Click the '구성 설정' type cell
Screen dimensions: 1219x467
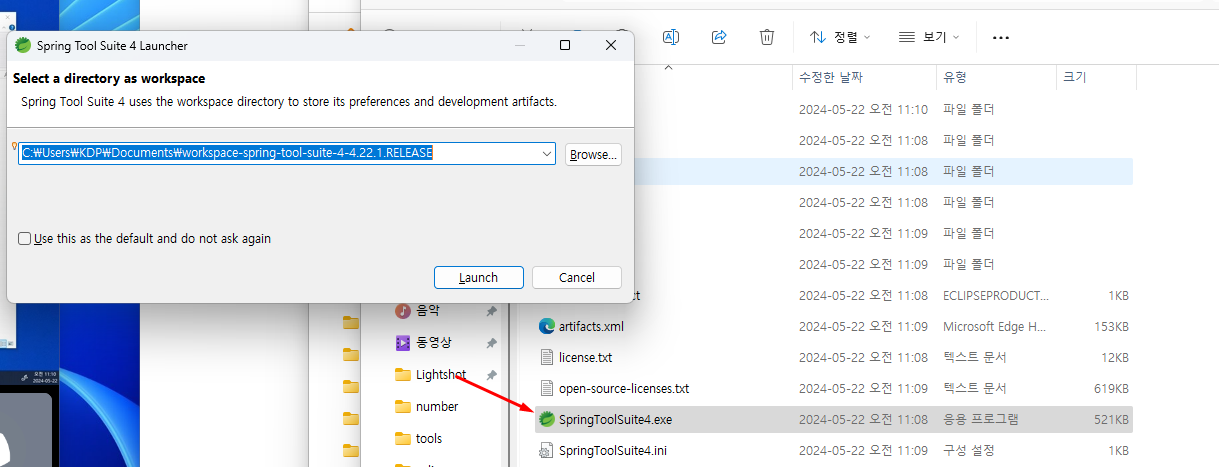pyautogui.click(x=968, y=450)
